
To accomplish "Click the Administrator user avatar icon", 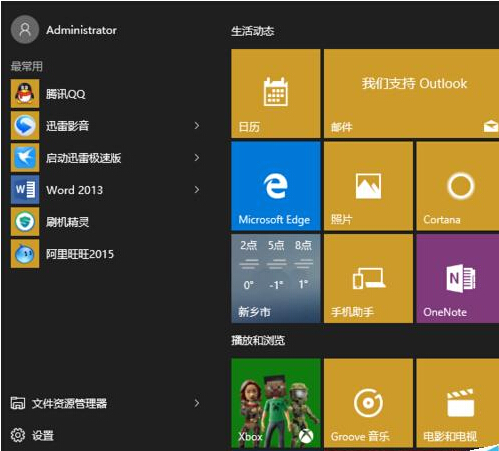I will coord(25,30).
